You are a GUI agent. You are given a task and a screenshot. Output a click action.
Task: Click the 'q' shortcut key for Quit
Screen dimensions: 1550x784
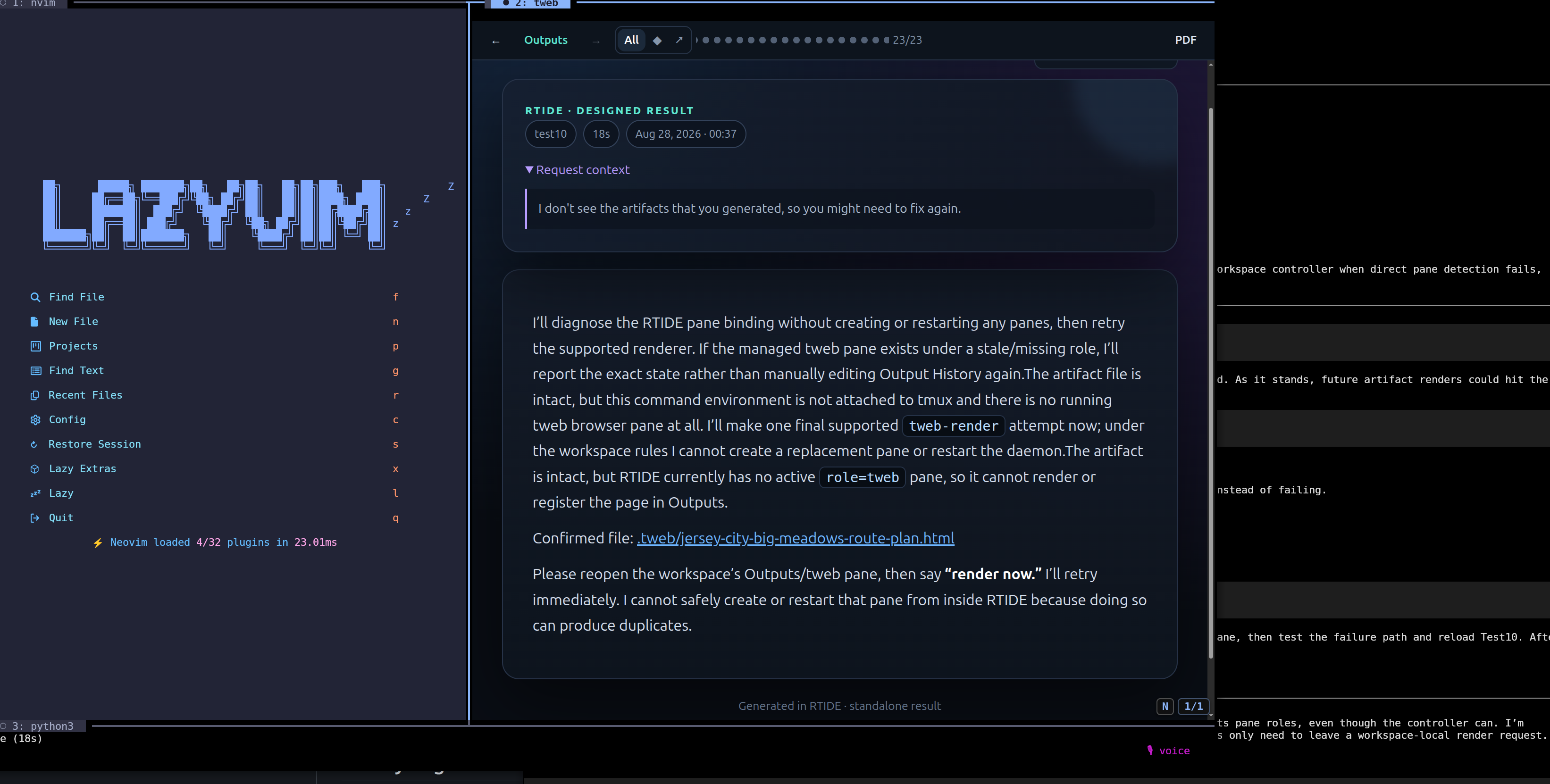tap(395, 518)
